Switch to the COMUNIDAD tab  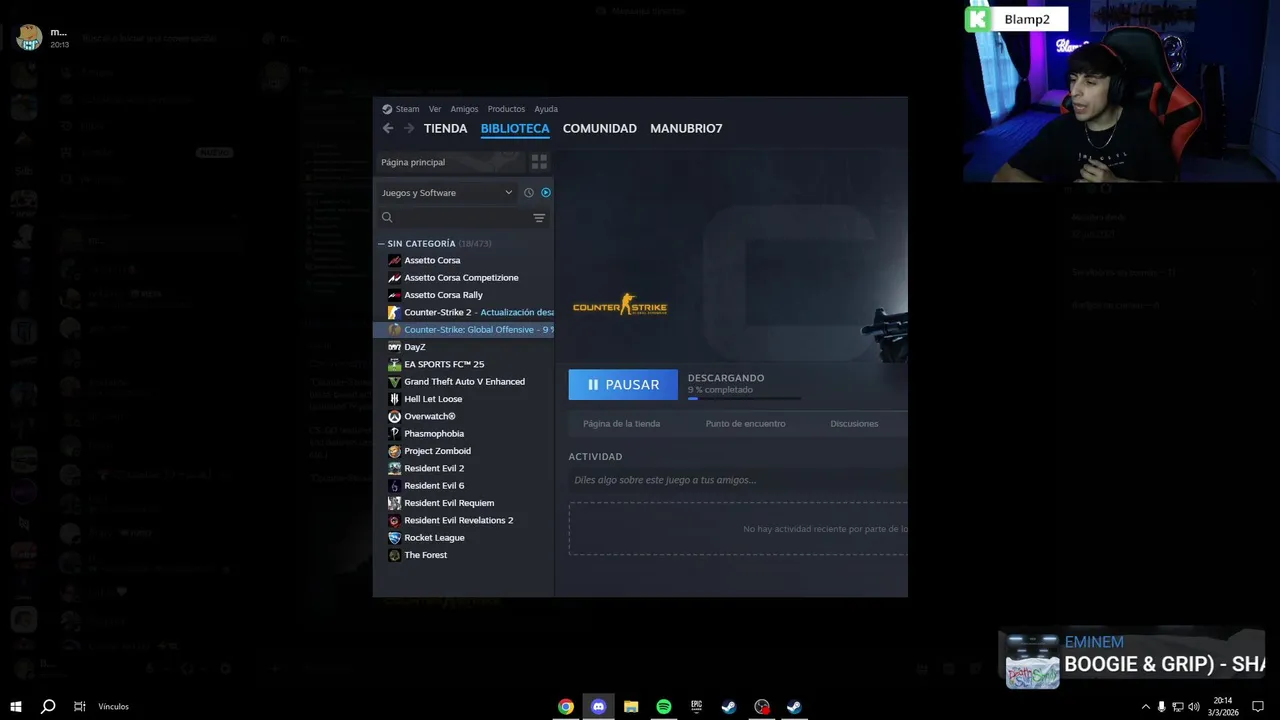pos(599,128)
